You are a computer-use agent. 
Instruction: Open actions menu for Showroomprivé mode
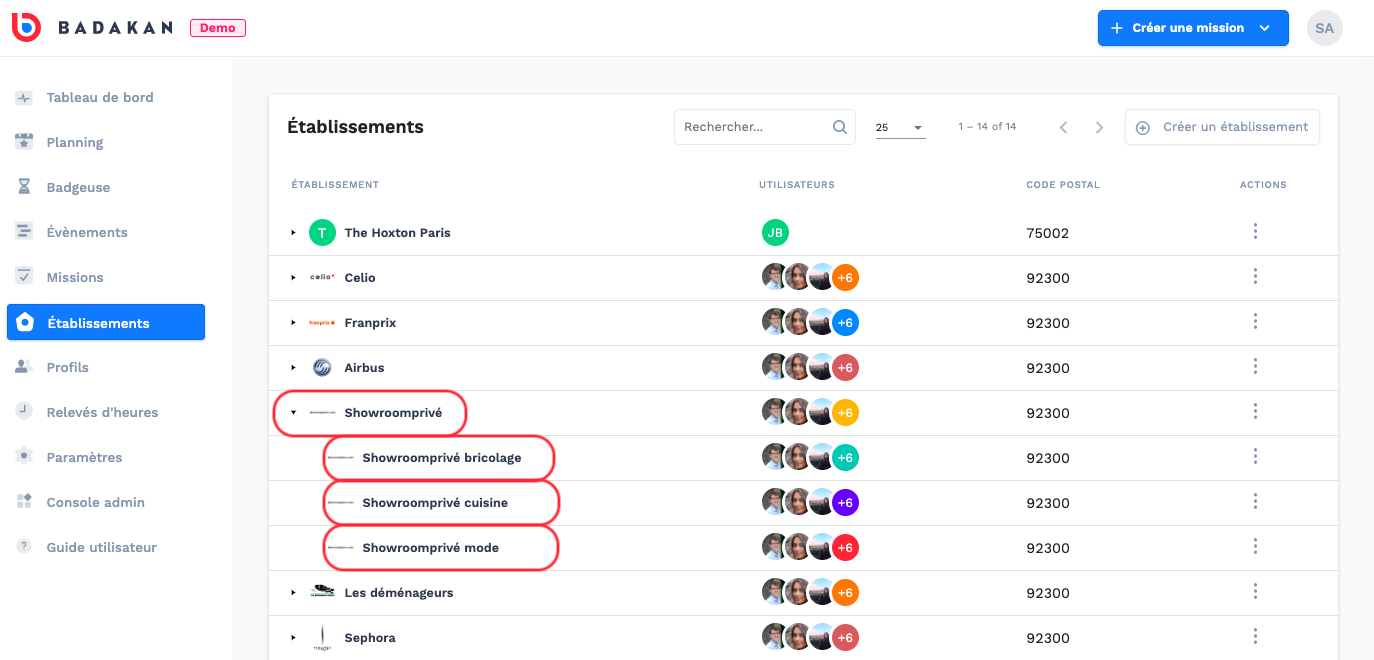coord(1255,547)
